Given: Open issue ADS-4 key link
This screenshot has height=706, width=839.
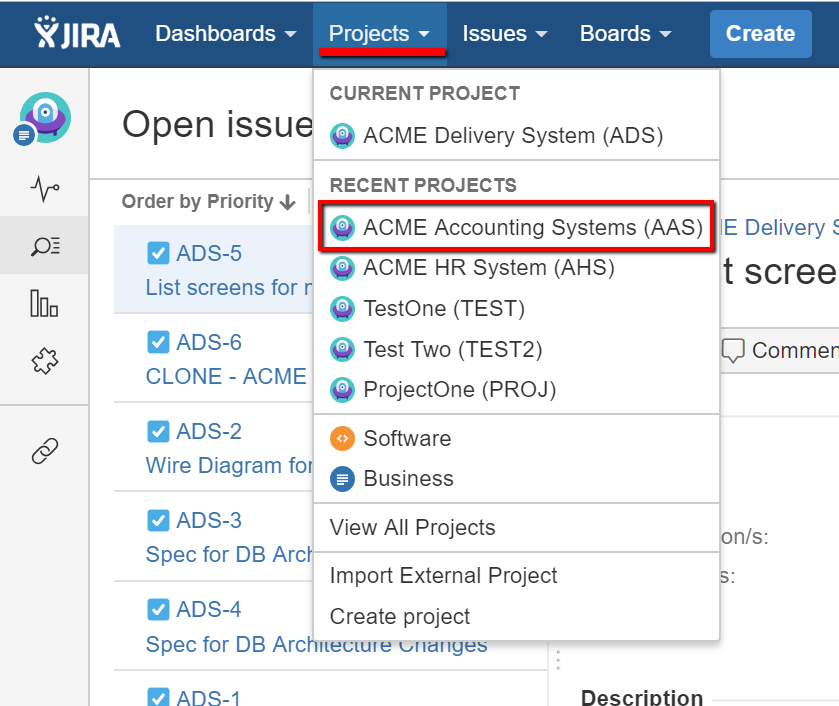Looking at the screenshot, I should click(x=209, y=609).
